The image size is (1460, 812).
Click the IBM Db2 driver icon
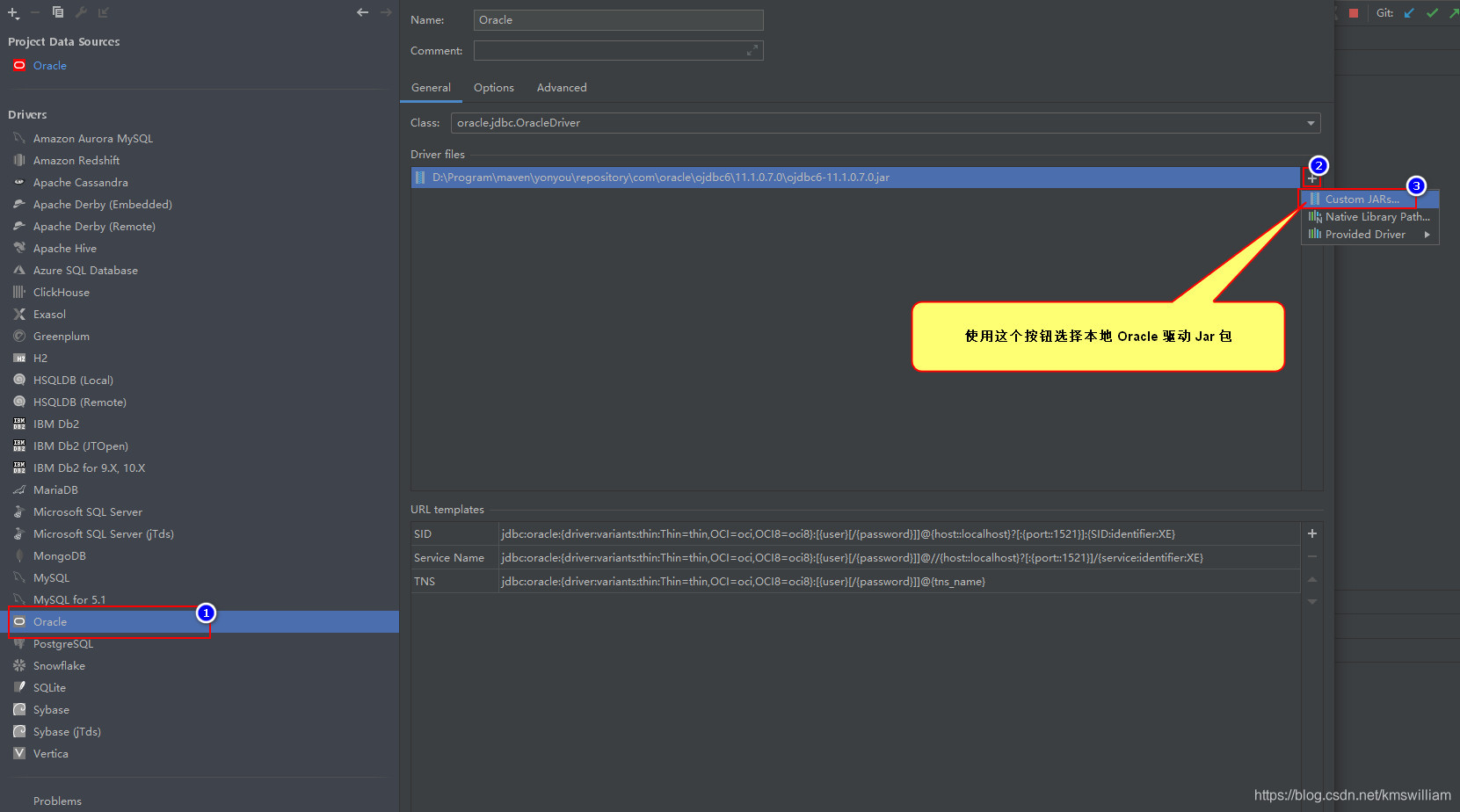19,424
